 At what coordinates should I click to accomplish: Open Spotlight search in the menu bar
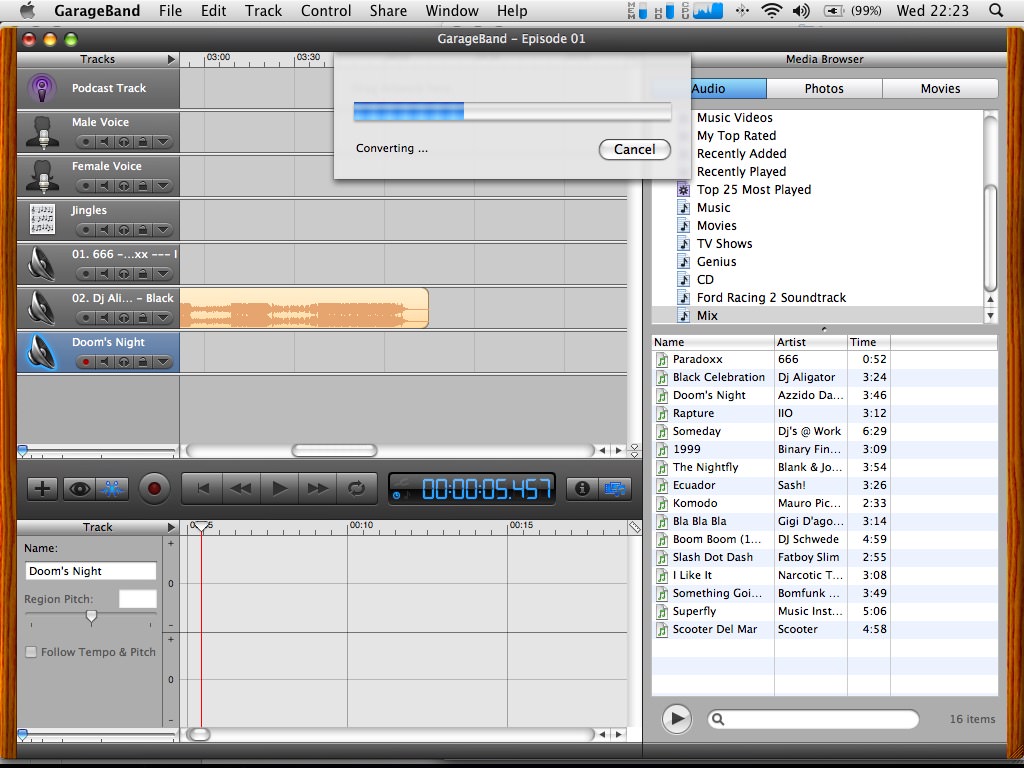coord(996,10)
